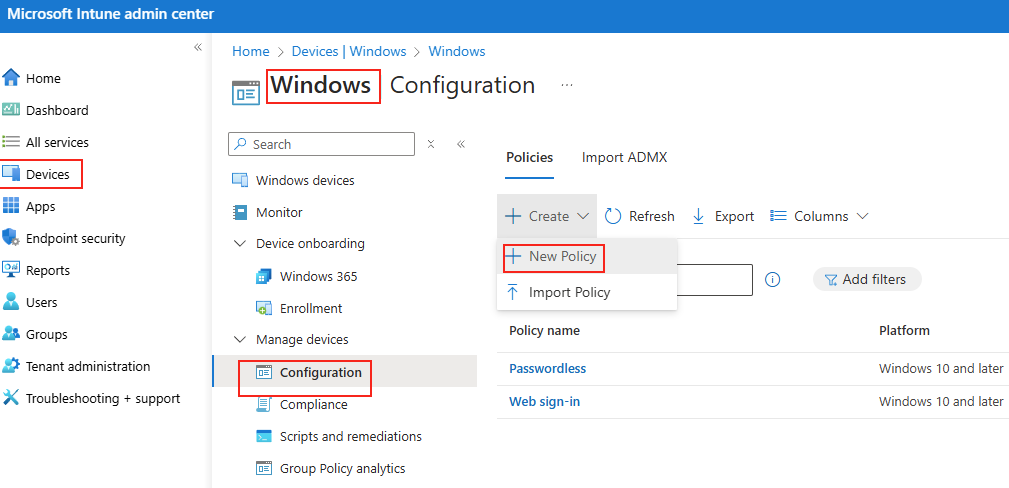This screenshot has width=1009, height=488.
Task: Open Group Policy analytics menu item
Action: click(342, 468)
